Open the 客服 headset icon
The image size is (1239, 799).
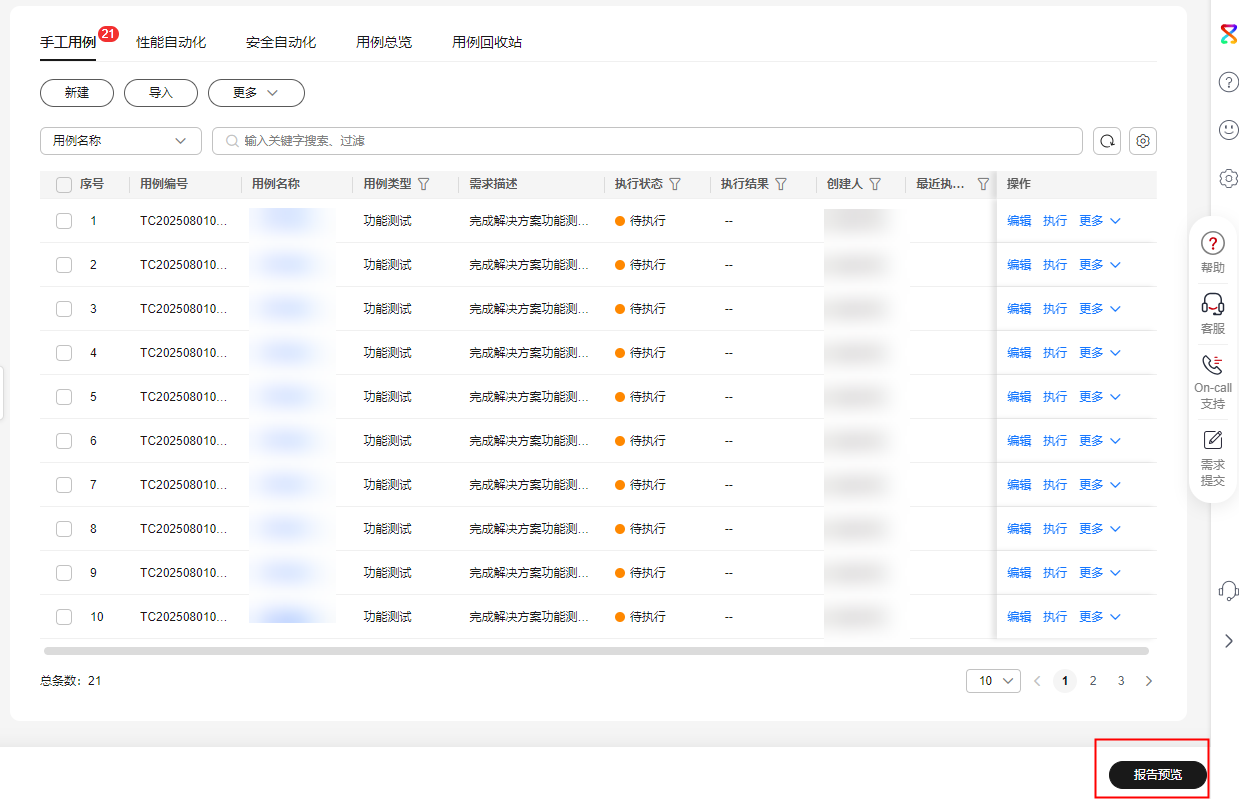[1212, 304]
